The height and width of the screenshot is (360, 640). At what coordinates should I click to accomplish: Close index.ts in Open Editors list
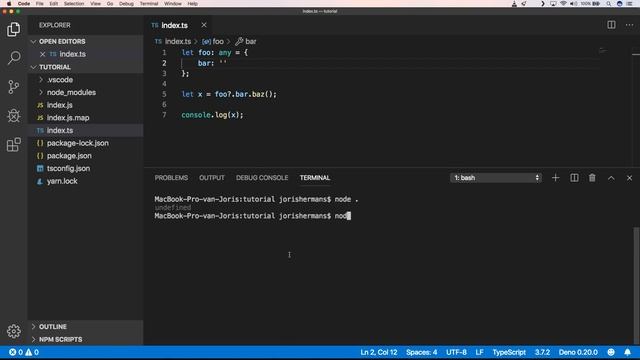[42, 54]
